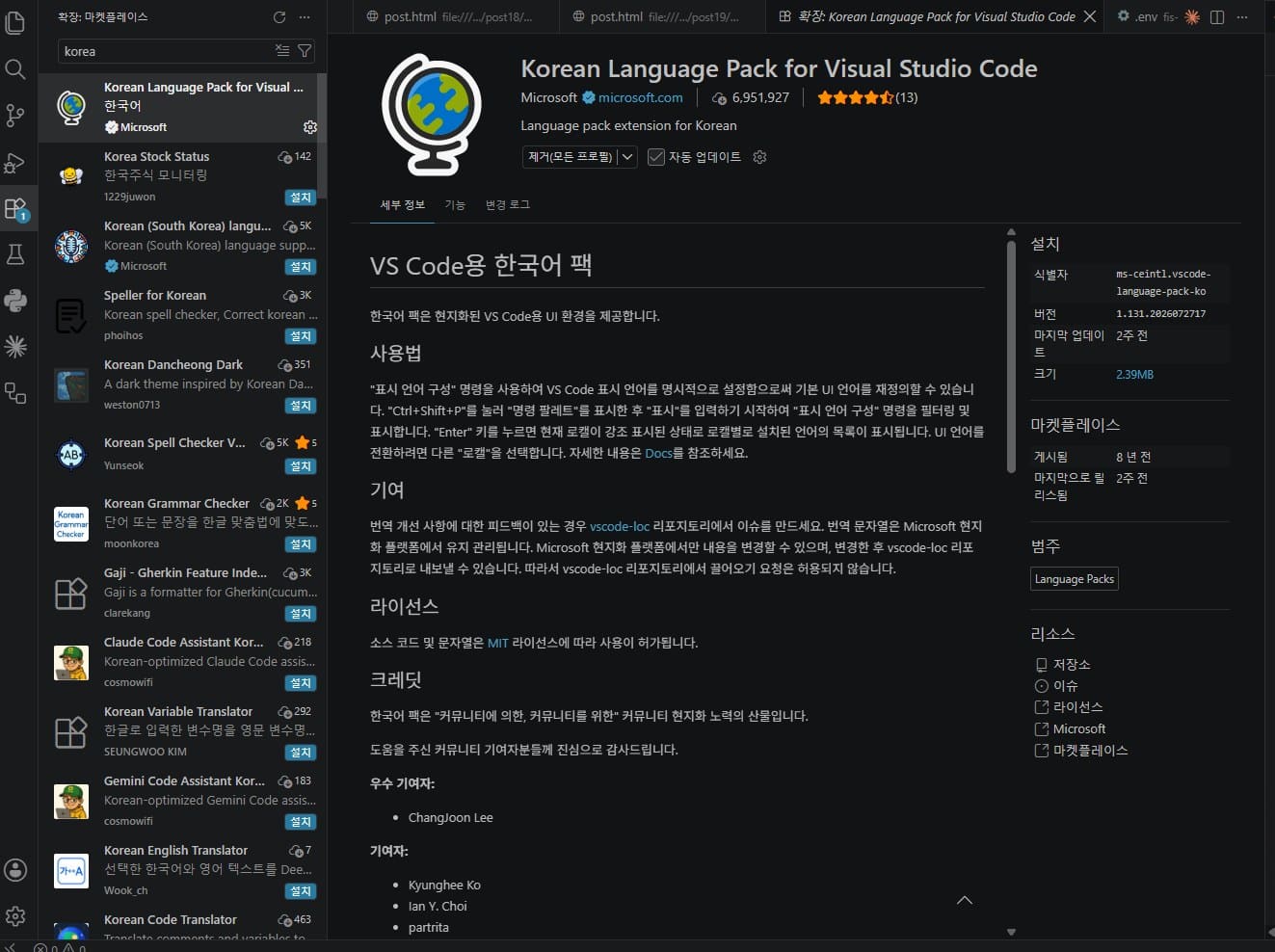
Task: Install Korean (South Korea) language support extension
Action: point(301,267)
